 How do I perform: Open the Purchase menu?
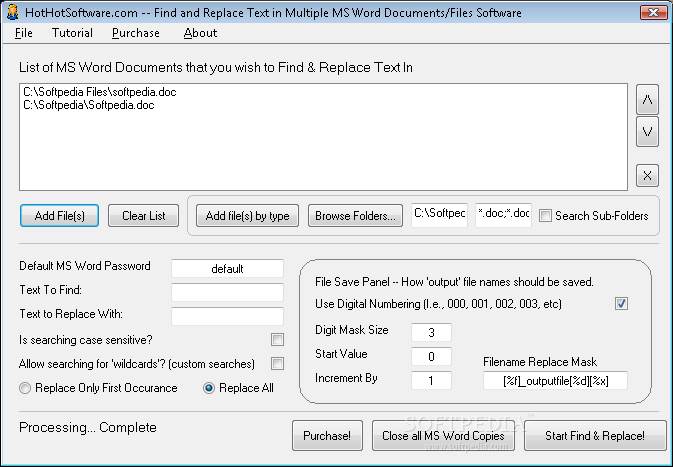(136, 33)
